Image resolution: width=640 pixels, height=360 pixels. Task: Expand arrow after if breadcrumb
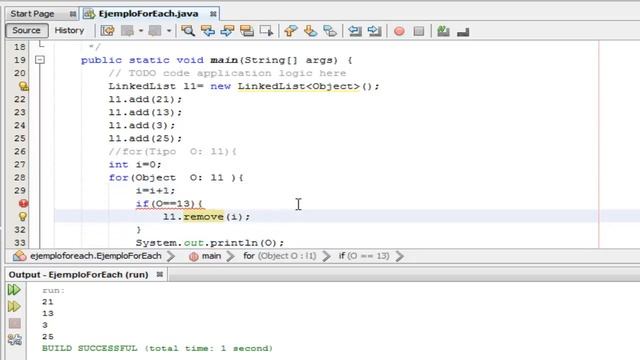400,256
